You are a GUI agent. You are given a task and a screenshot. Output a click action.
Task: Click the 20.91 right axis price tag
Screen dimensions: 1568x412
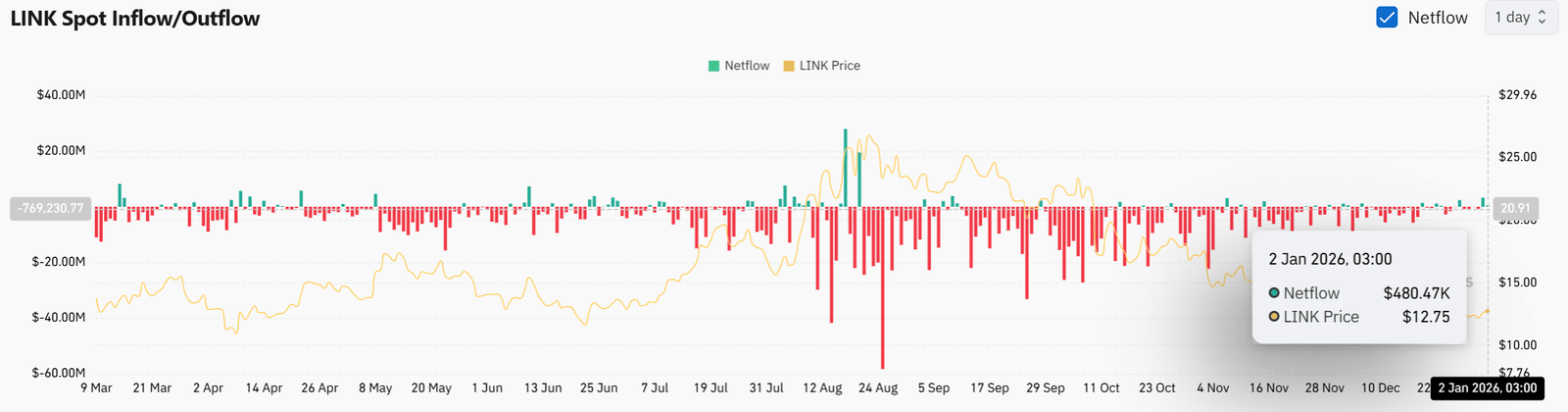tap(1515, 209)
